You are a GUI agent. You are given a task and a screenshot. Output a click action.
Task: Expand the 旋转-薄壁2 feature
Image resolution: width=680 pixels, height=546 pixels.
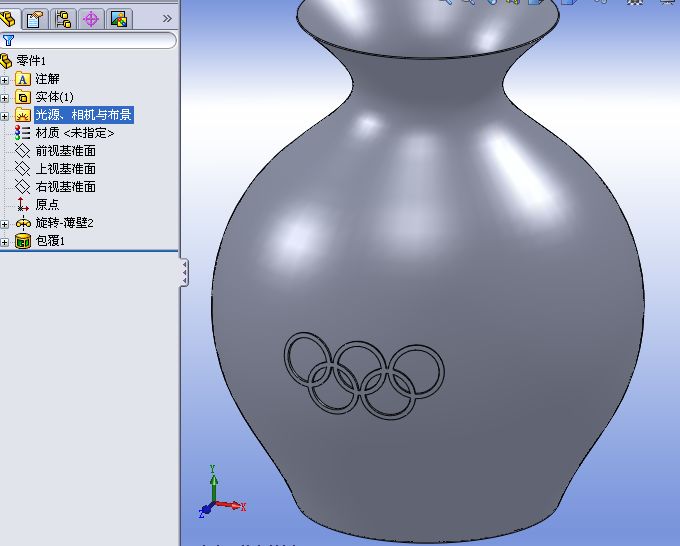click(4, 224)
